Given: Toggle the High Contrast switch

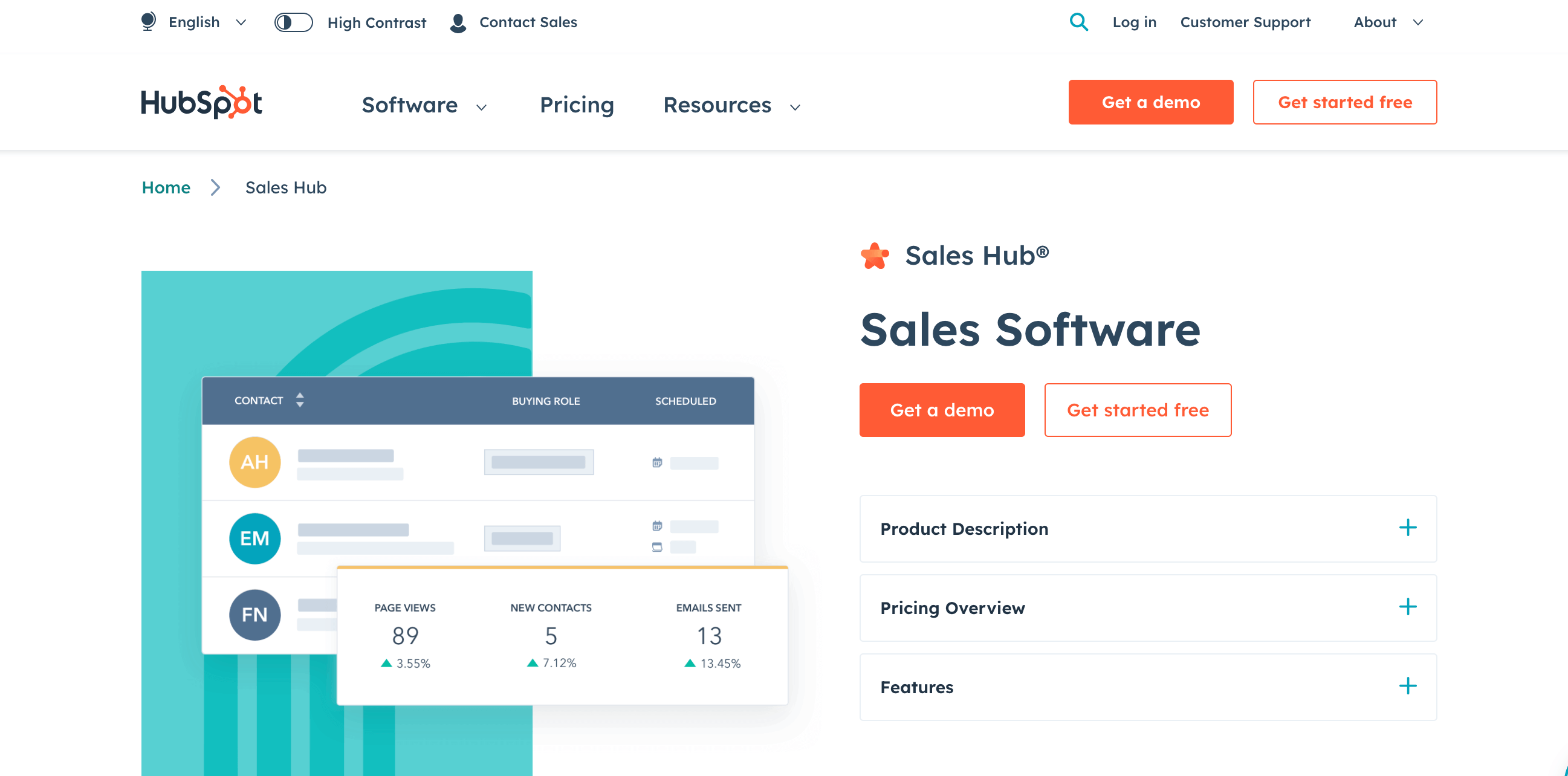Looking at the screenshot, I should 293,22.
